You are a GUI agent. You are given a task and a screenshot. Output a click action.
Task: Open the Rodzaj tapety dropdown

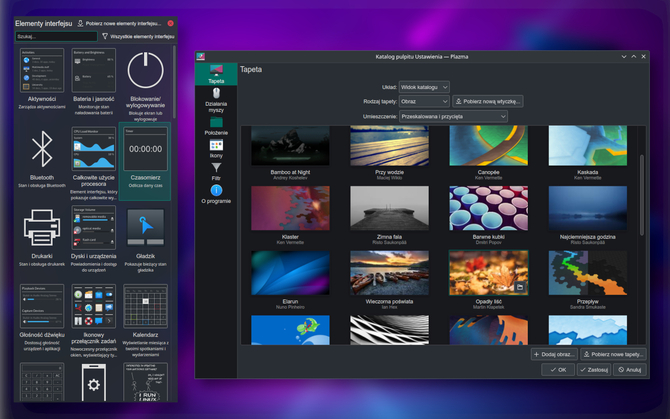click(424, 102)
